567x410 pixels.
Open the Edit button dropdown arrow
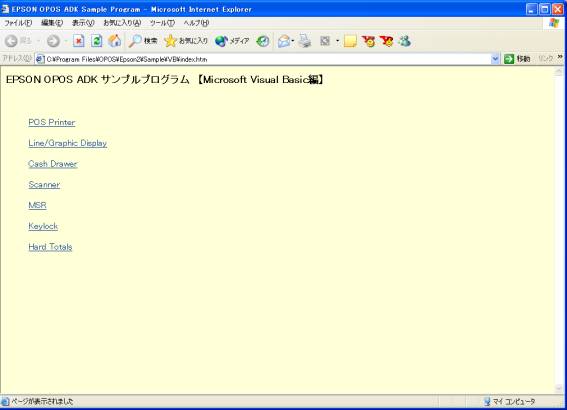coord(337,41)
